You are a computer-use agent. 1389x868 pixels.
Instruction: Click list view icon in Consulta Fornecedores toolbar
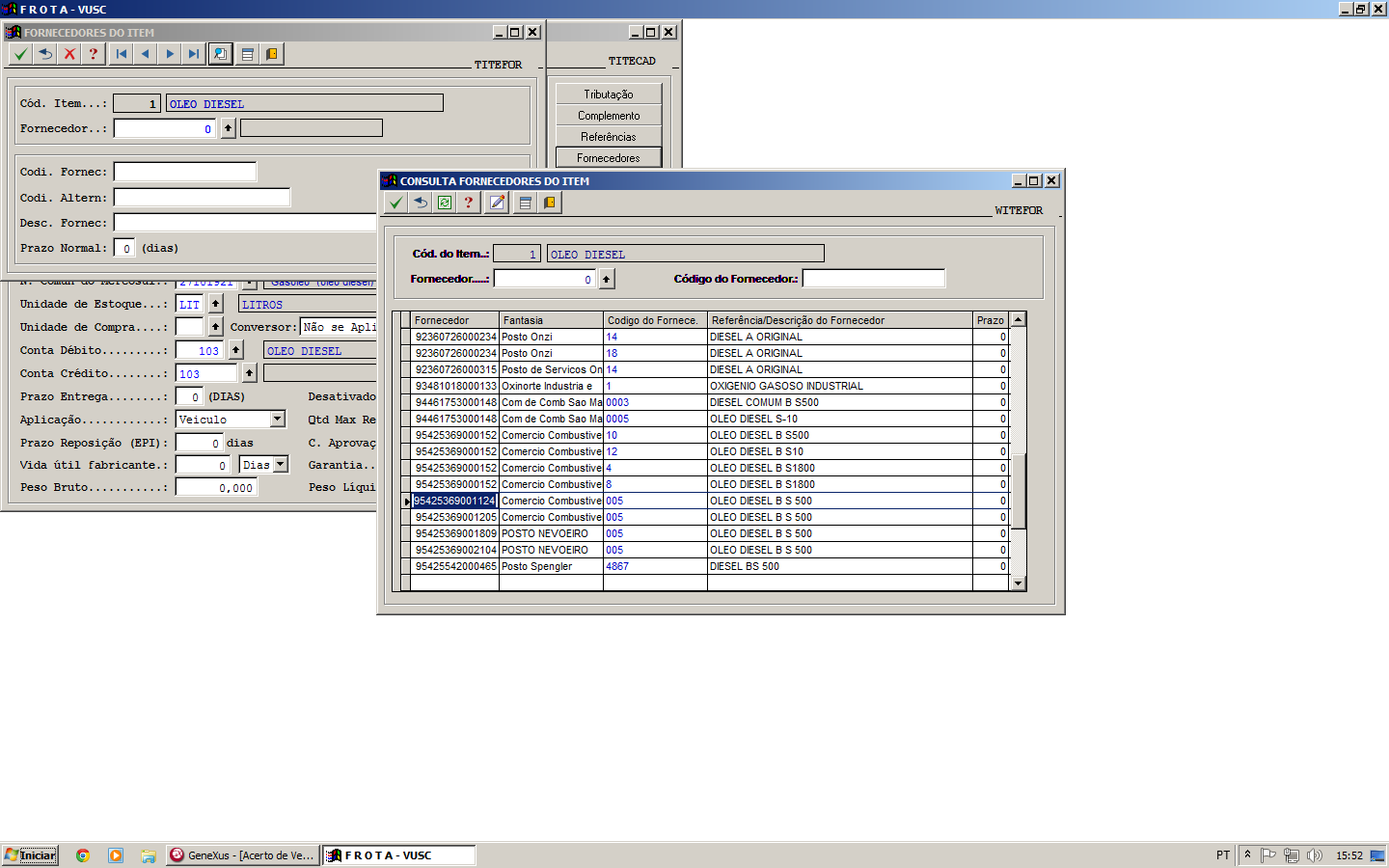[526, 203]
